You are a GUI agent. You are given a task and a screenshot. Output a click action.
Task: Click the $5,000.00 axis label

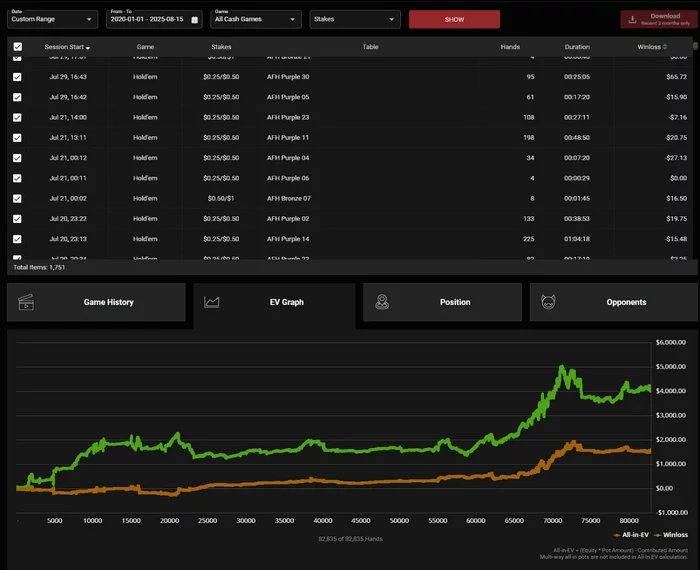pos(671,367)
